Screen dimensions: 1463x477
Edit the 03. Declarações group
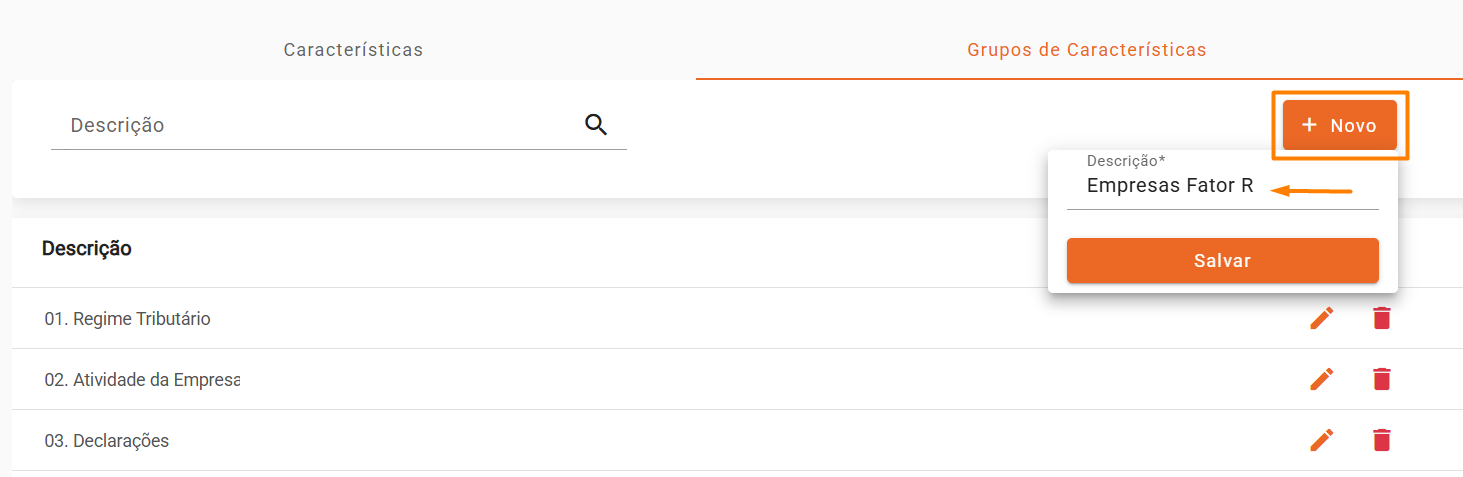[1322, 440]
